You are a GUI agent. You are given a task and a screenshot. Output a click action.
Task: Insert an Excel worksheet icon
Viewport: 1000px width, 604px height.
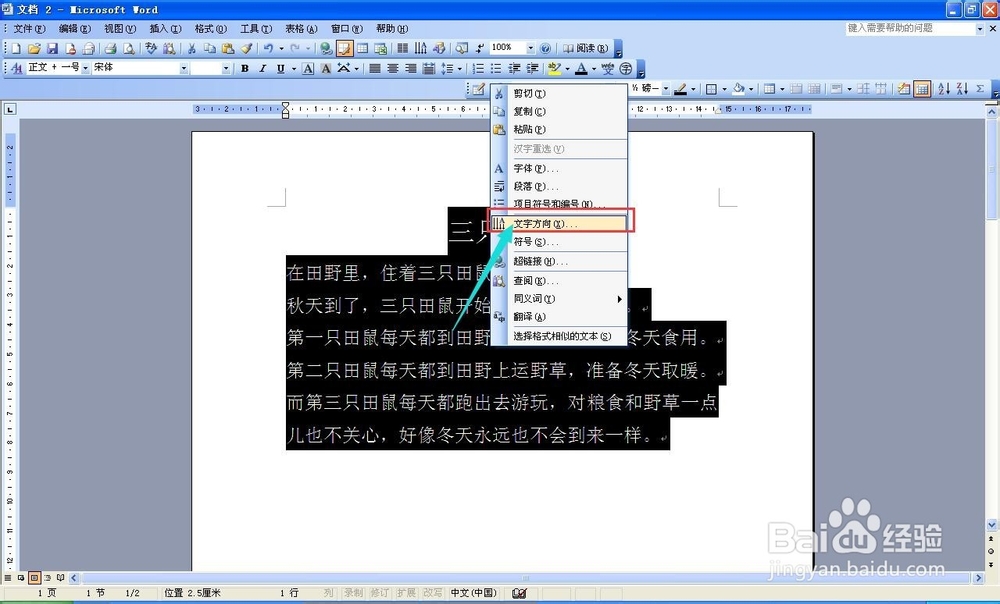[x=381, y=48]
